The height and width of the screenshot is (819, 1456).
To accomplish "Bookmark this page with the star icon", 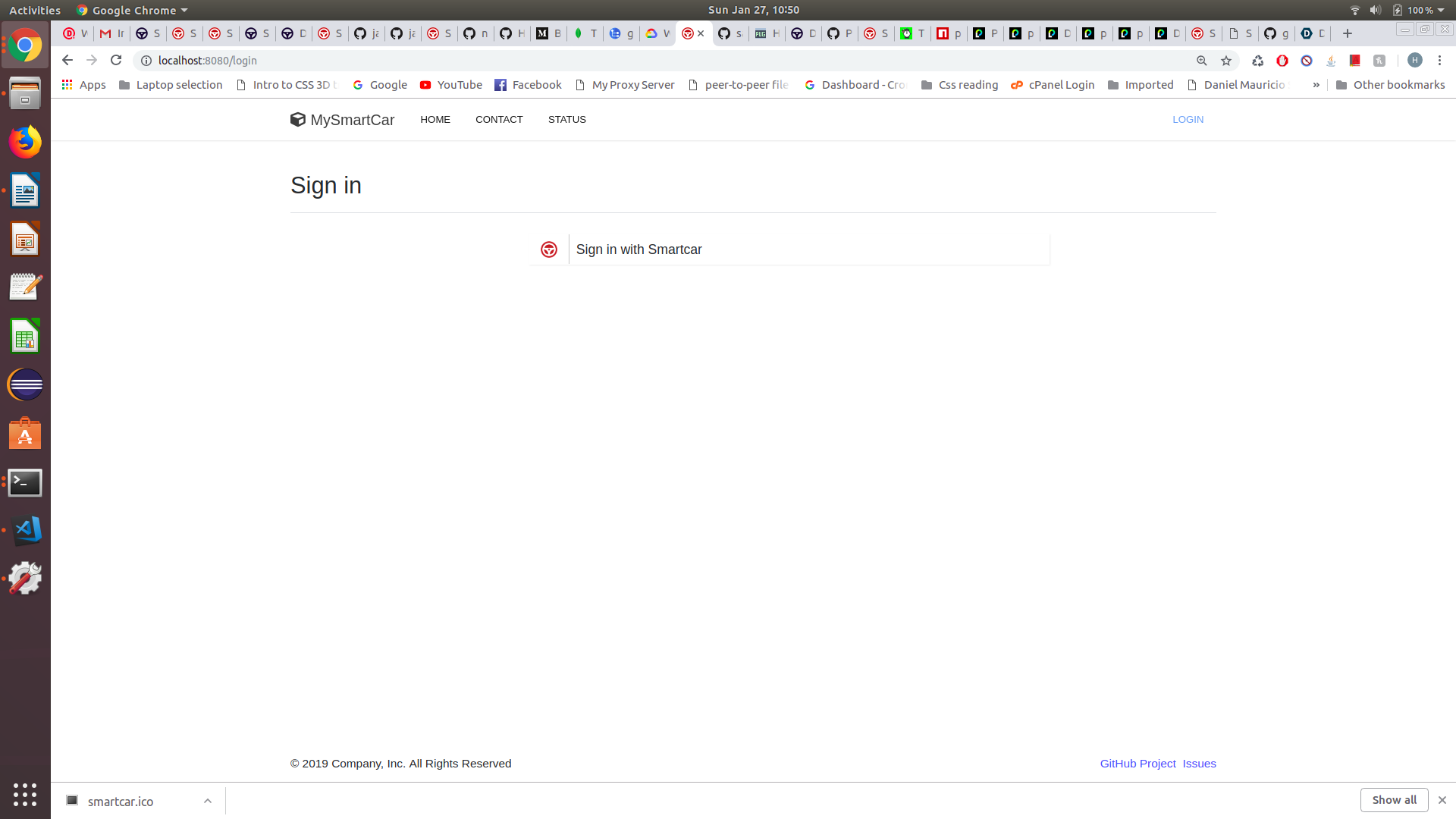I will tap(1226, 61).
